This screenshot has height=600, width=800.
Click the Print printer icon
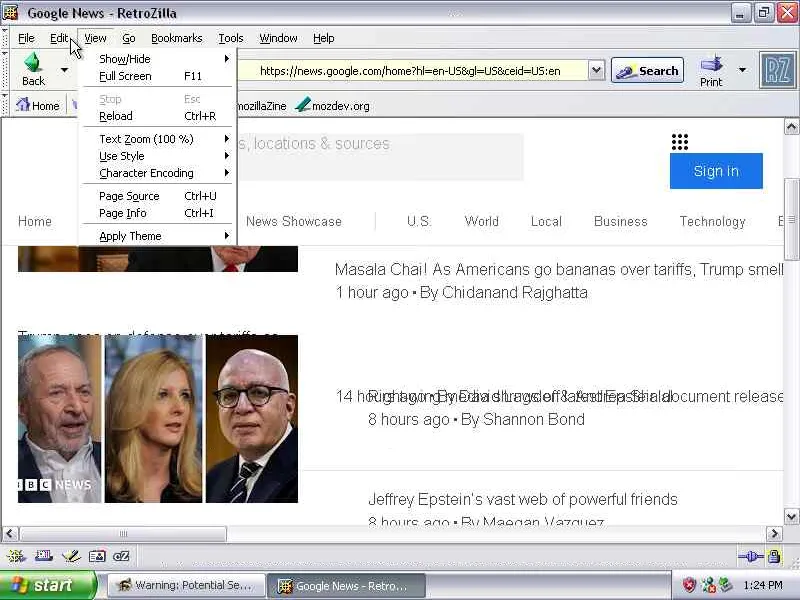(711, 64)
